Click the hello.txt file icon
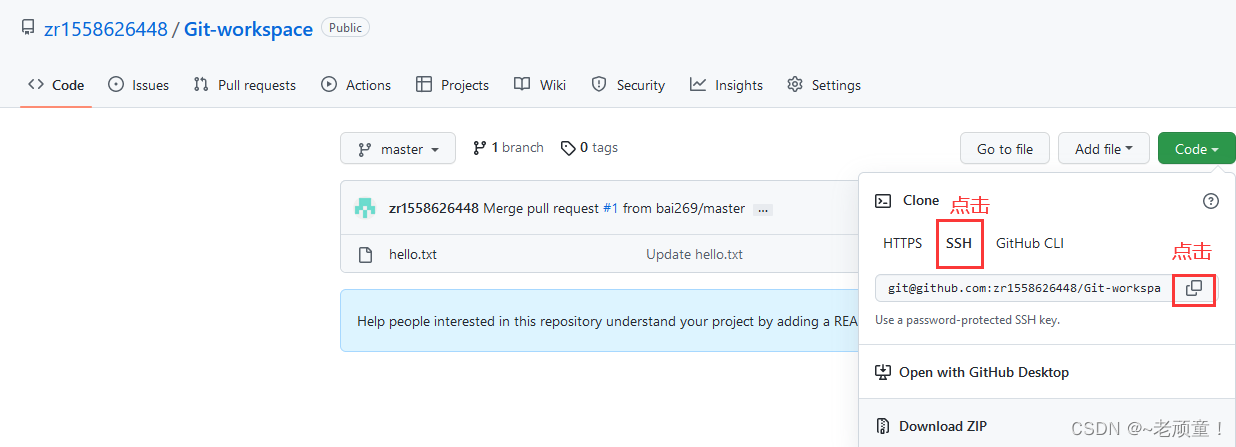 [x=366, y=254]
